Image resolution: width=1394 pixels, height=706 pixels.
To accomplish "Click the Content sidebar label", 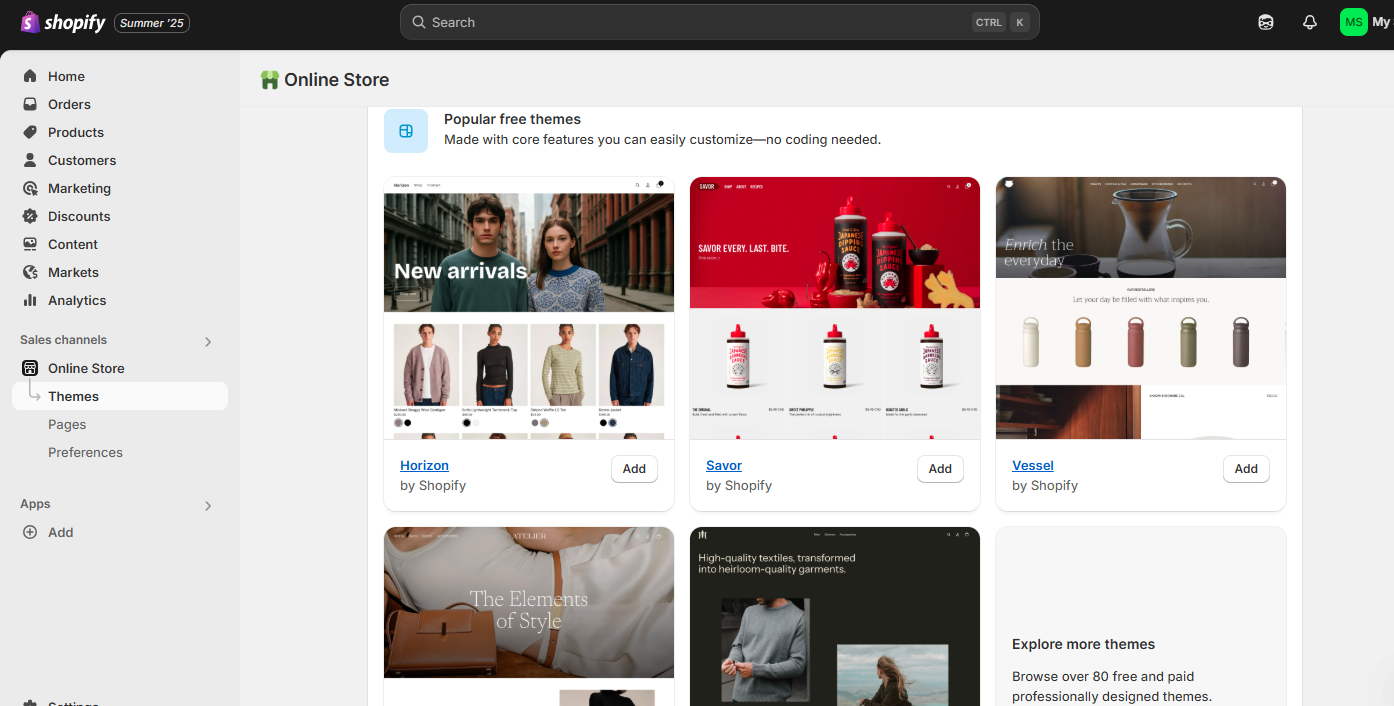I will pyautogui.click(x=73, y=244).
